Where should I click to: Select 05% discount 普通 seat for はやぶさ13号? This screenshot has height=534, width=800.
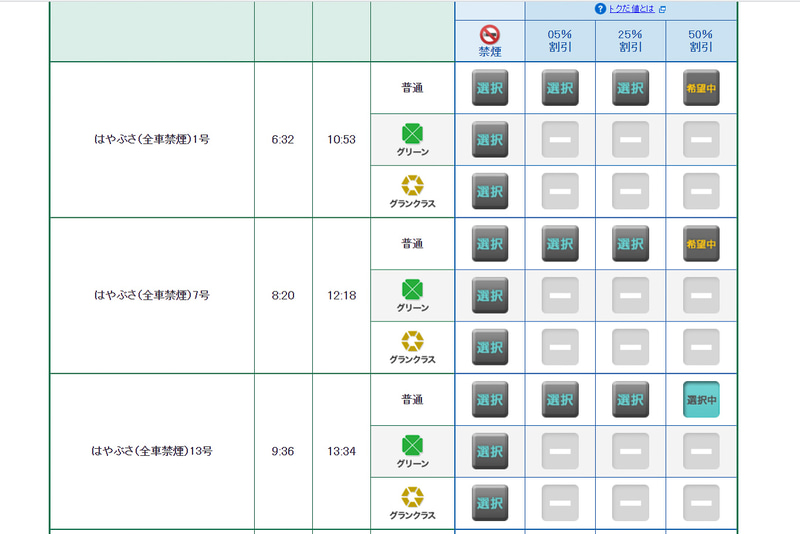point(560,400)
